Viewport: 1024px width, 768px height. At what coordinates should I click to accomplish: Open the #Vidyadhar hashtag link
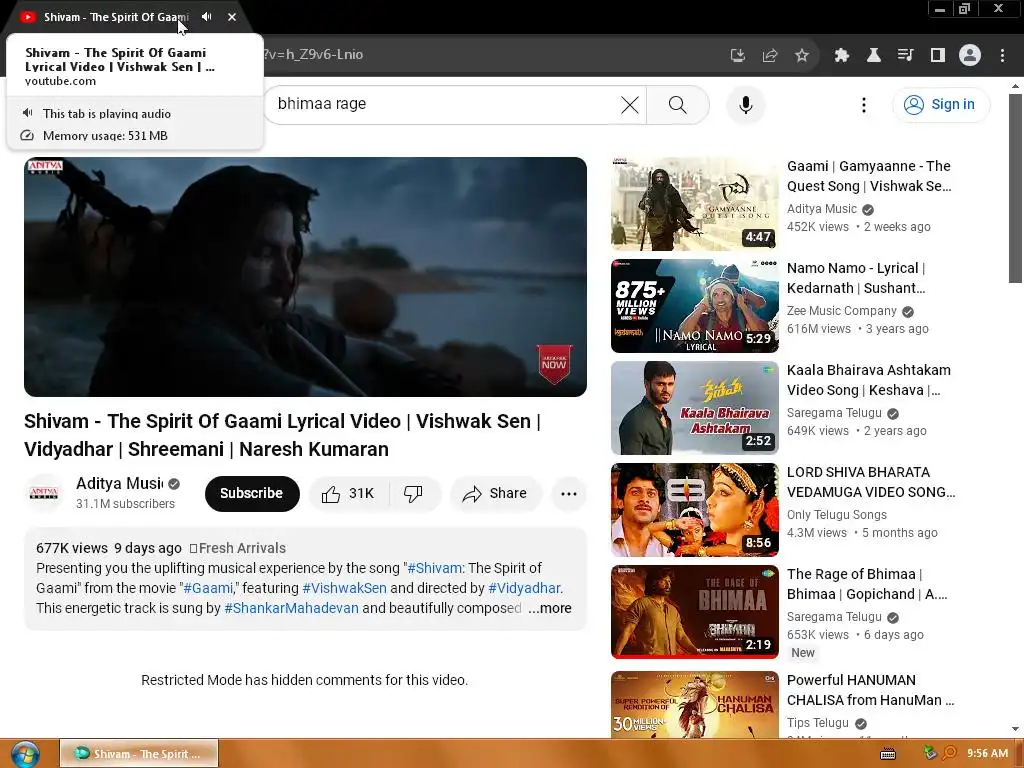click(x=524, y=588)
